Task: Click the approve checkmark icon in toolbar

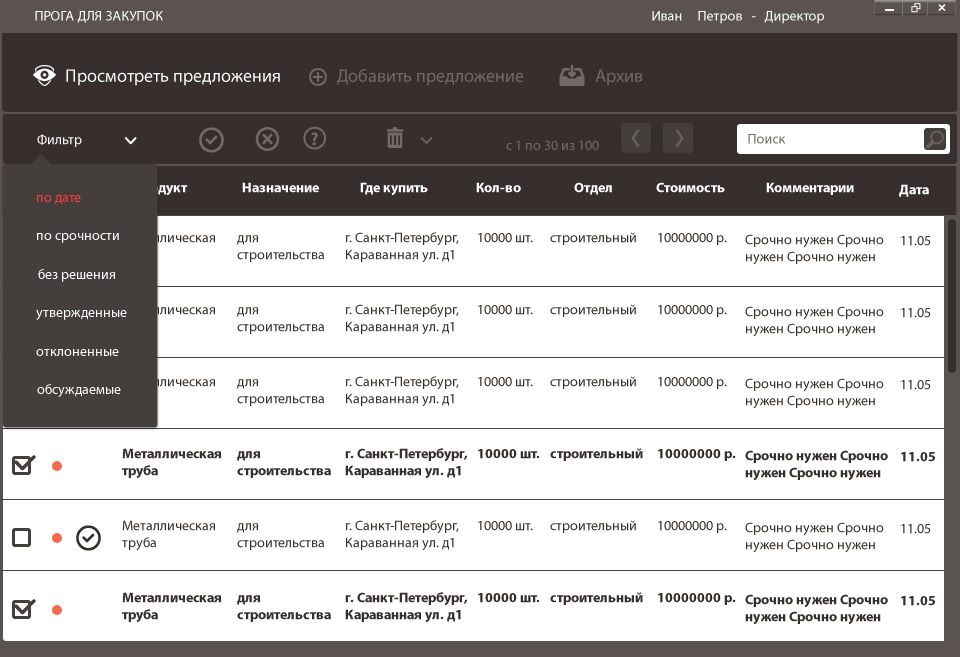Action: (211, 139)
